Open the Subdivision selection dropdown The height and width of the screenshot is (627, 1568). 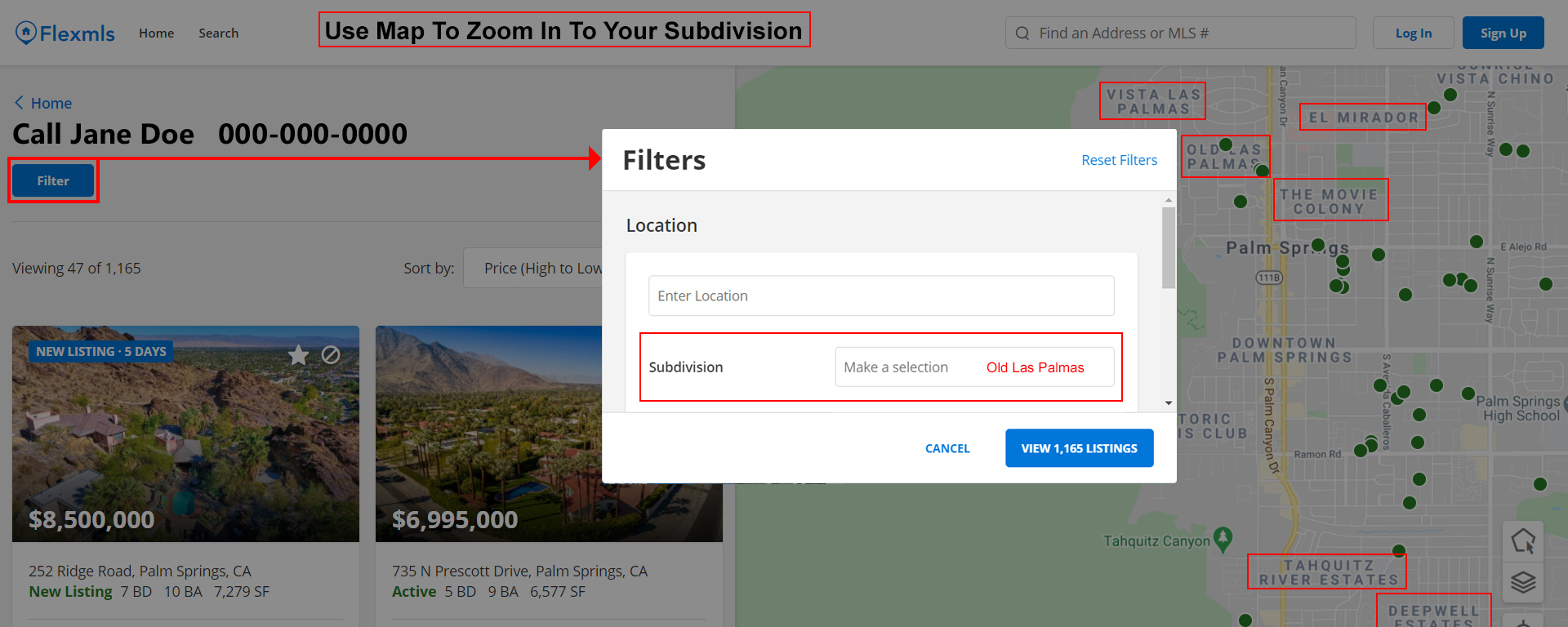pos(973,367)
